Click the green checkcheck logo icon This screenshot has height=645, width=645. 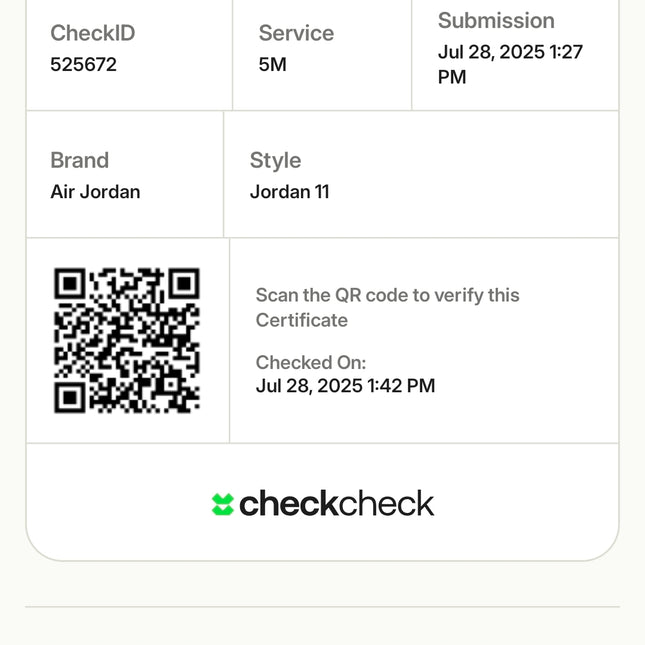[x=222, y=504]
